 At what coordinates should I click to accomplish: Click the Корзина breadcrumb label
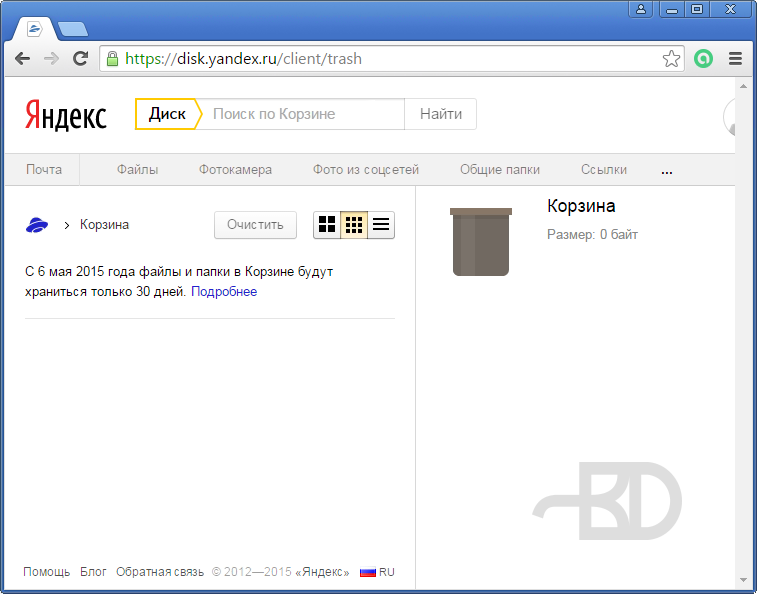(104, 225)
